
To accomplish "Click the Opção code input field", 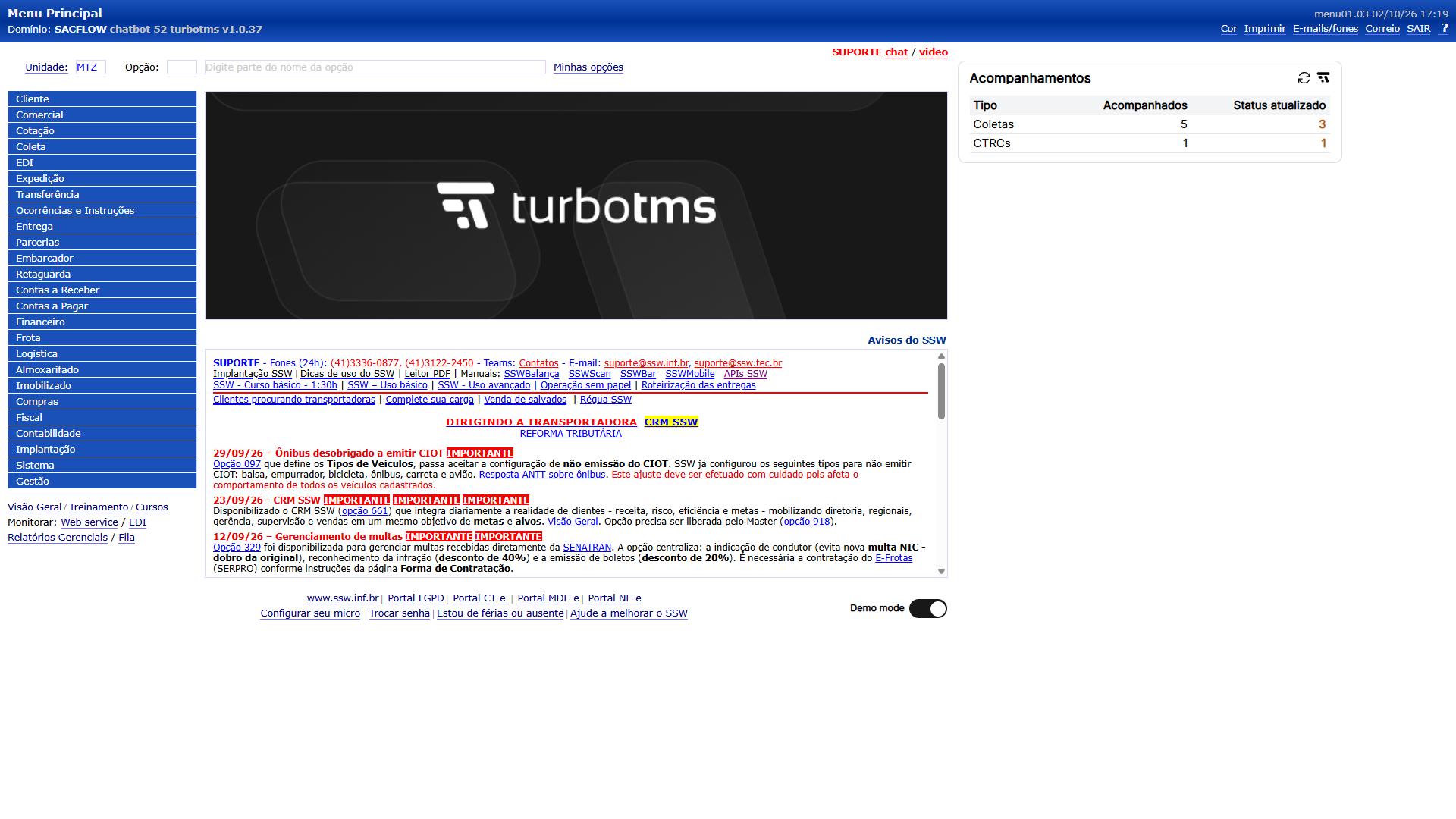I will pyautogui.click(x=182, y=67).
